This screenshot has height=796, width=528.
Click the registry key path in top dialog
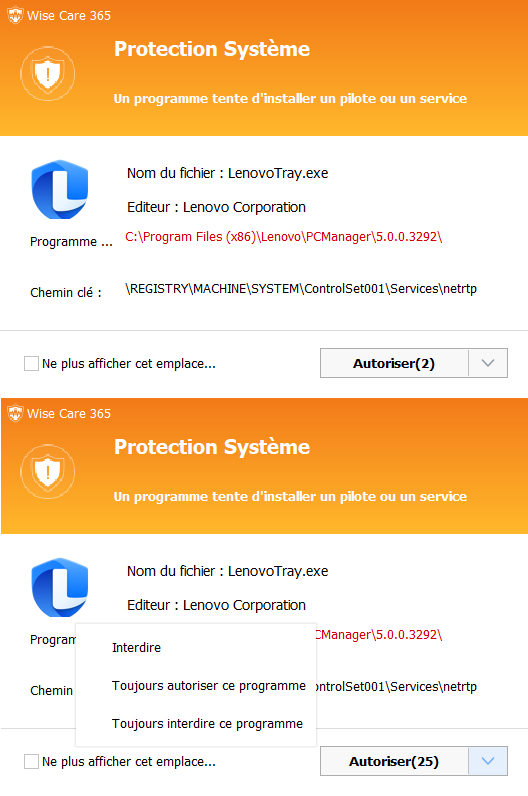pos(301,289)
